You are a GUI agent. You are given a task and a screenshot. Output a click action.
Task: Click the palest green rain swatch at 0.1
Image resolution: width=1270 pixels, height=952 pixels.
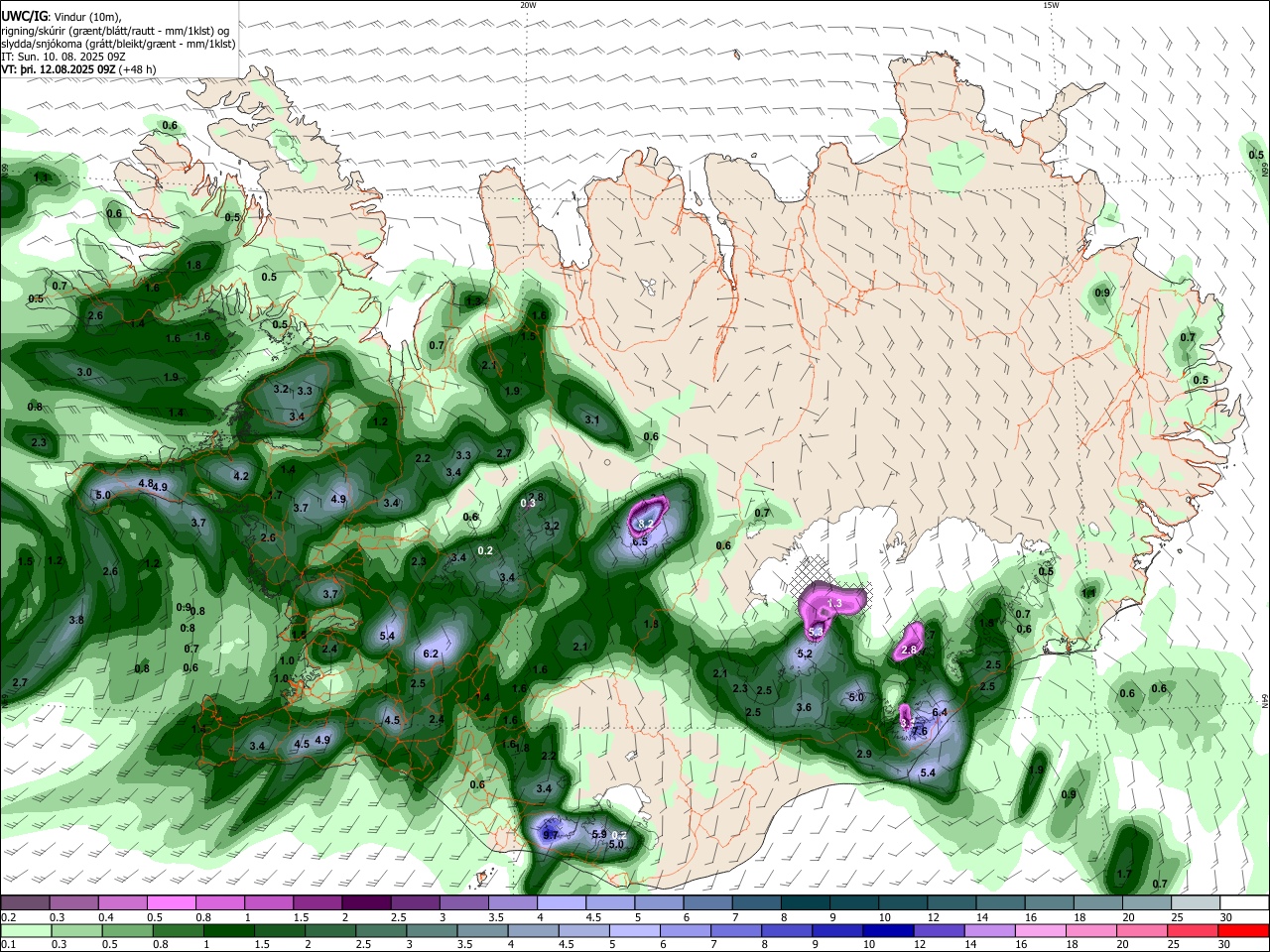click(25, 930)
